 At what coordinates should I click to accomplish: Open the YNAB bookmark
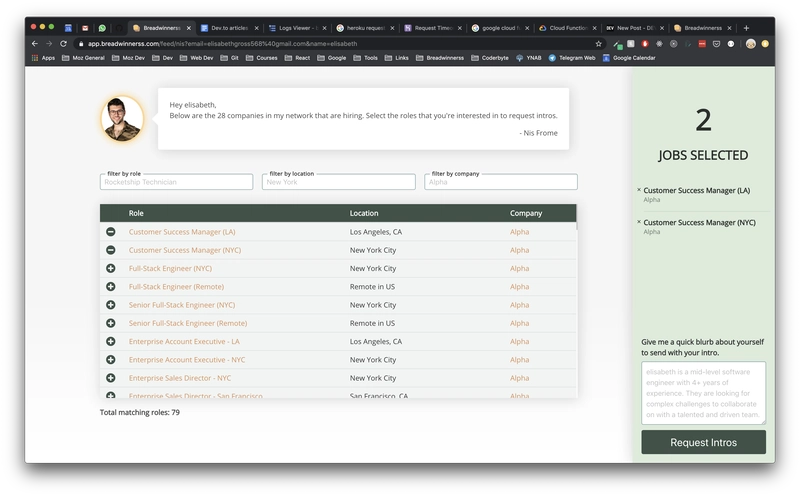coord(529,58)
